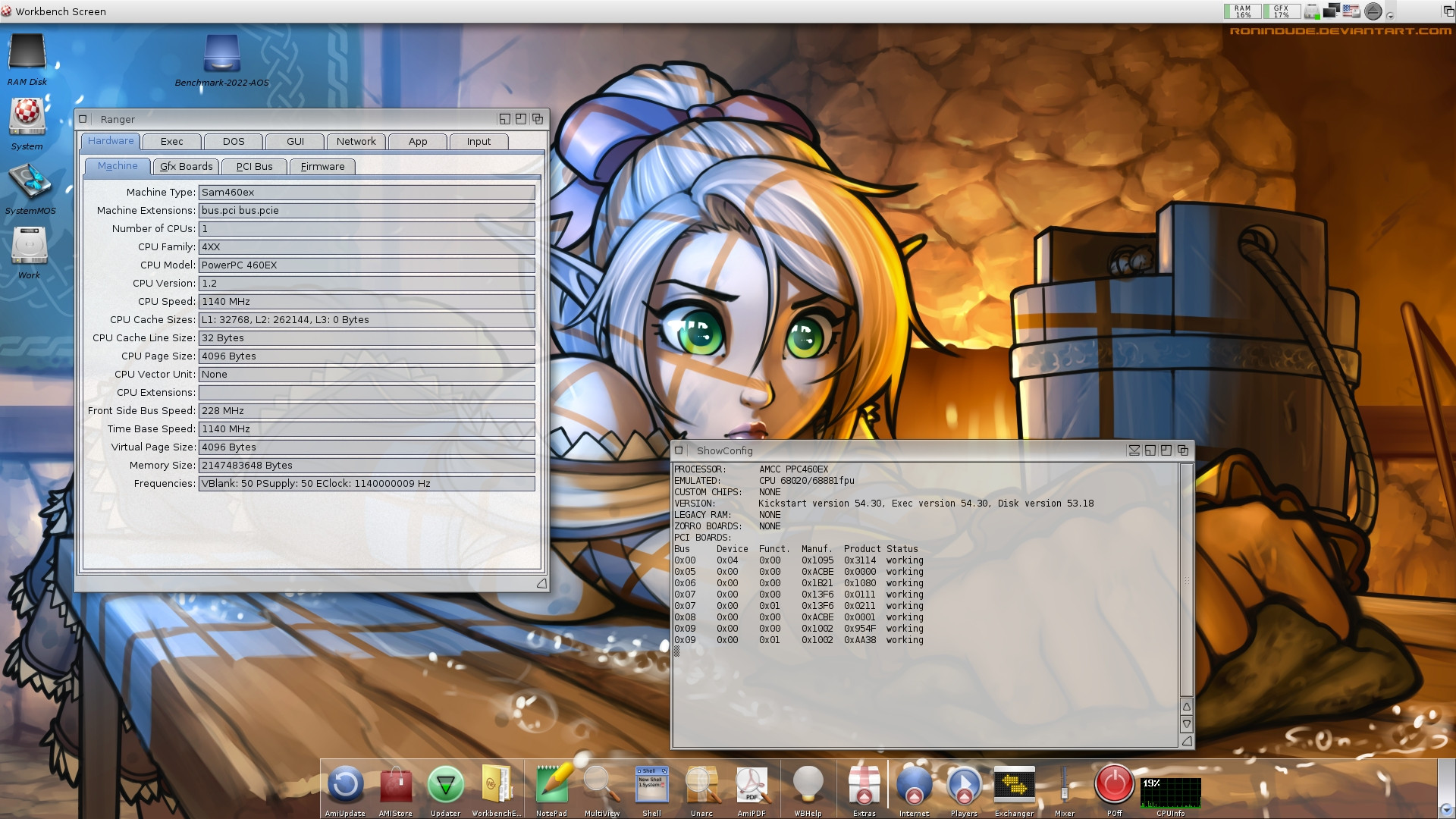Screen dimensions: 1456x819
Task: Click the ShowConfig window iconify gadget
Action: coord(1150,450)
